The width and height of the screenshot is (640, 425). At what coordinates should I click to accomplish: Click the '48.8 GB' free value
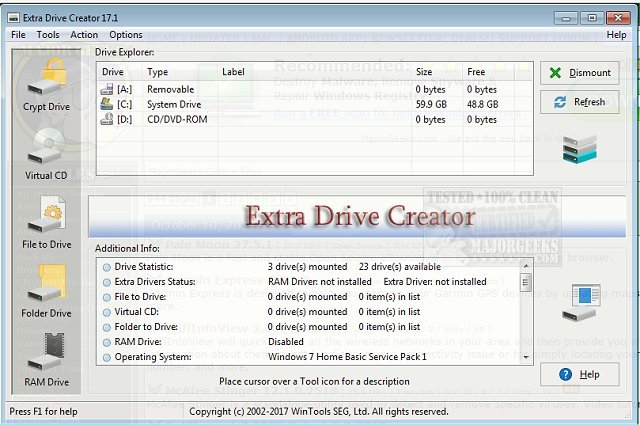[482, 104]
